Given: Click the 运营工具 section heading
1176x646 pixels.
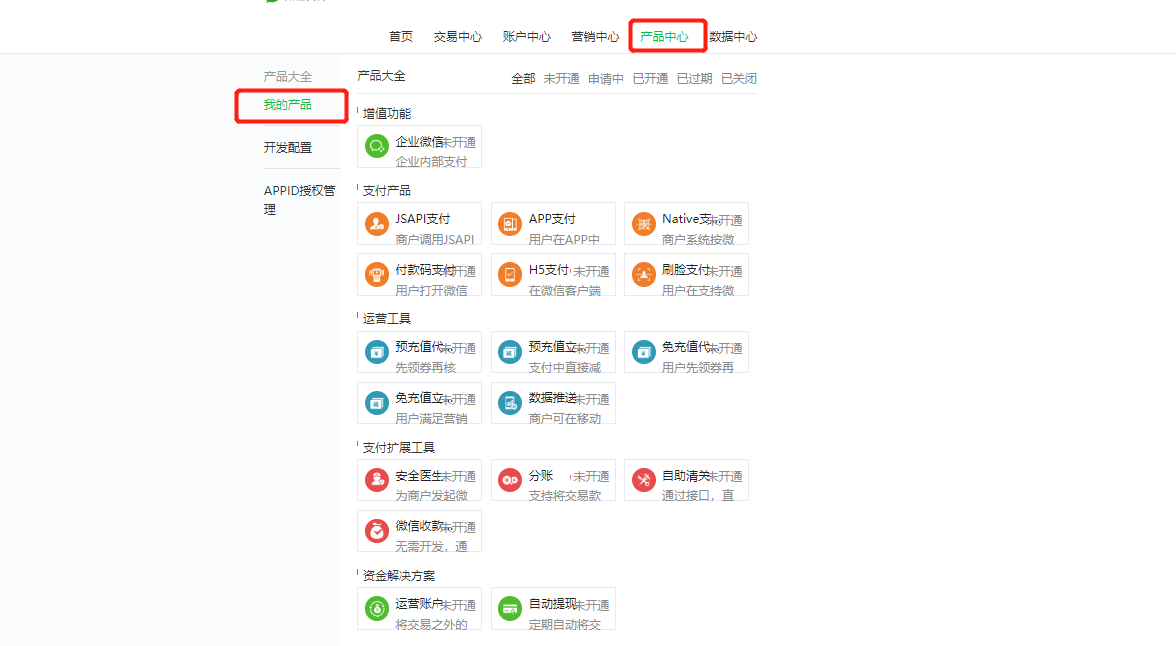Looking at the screenshot, I should point(387,318).
